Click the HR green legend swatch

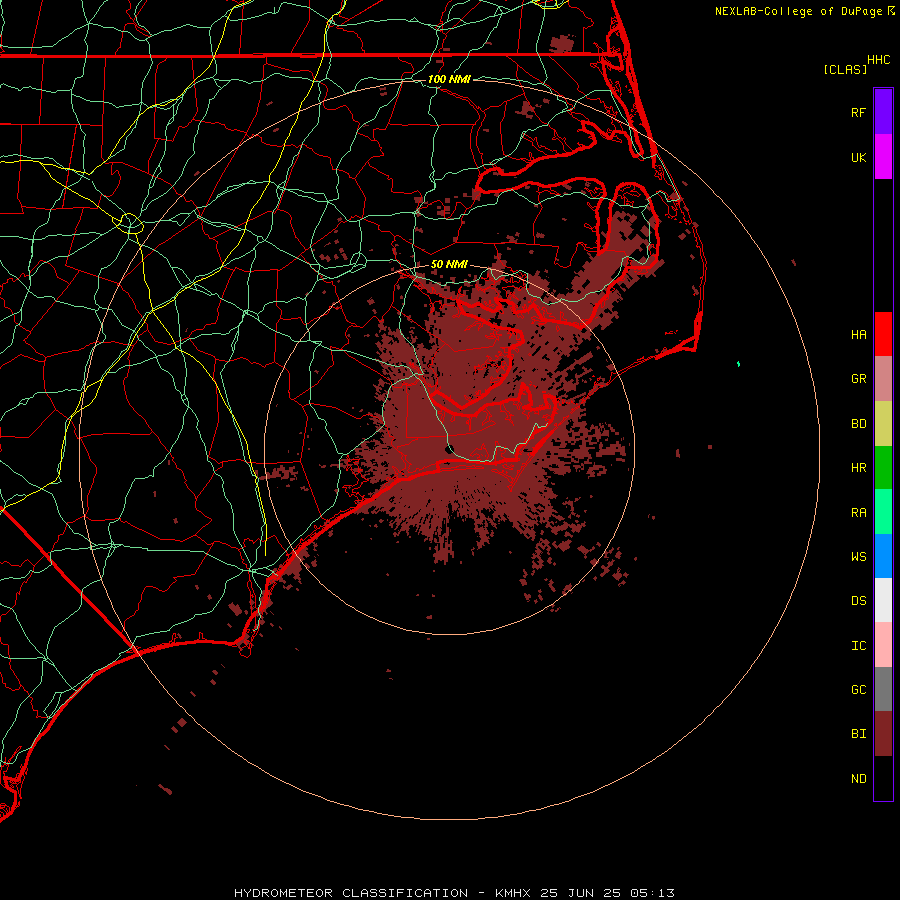tap(883, 467)
